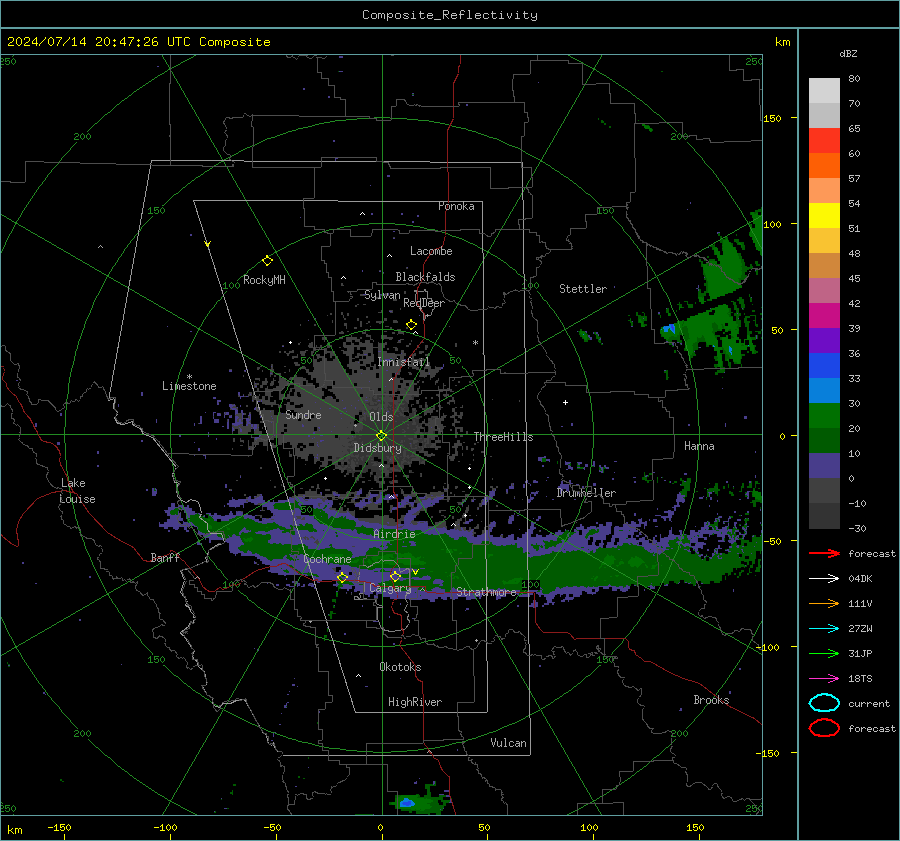Click the Olds city label

(381, 417)
